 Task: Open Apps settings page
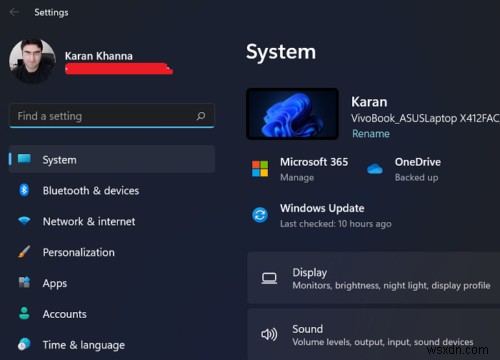click(112, 283)
